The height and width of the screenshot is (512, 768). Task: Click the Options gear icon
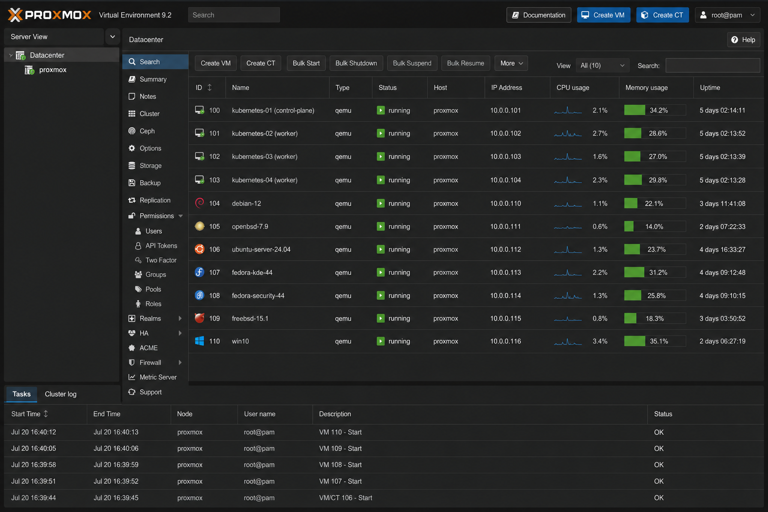click(132, 148)
